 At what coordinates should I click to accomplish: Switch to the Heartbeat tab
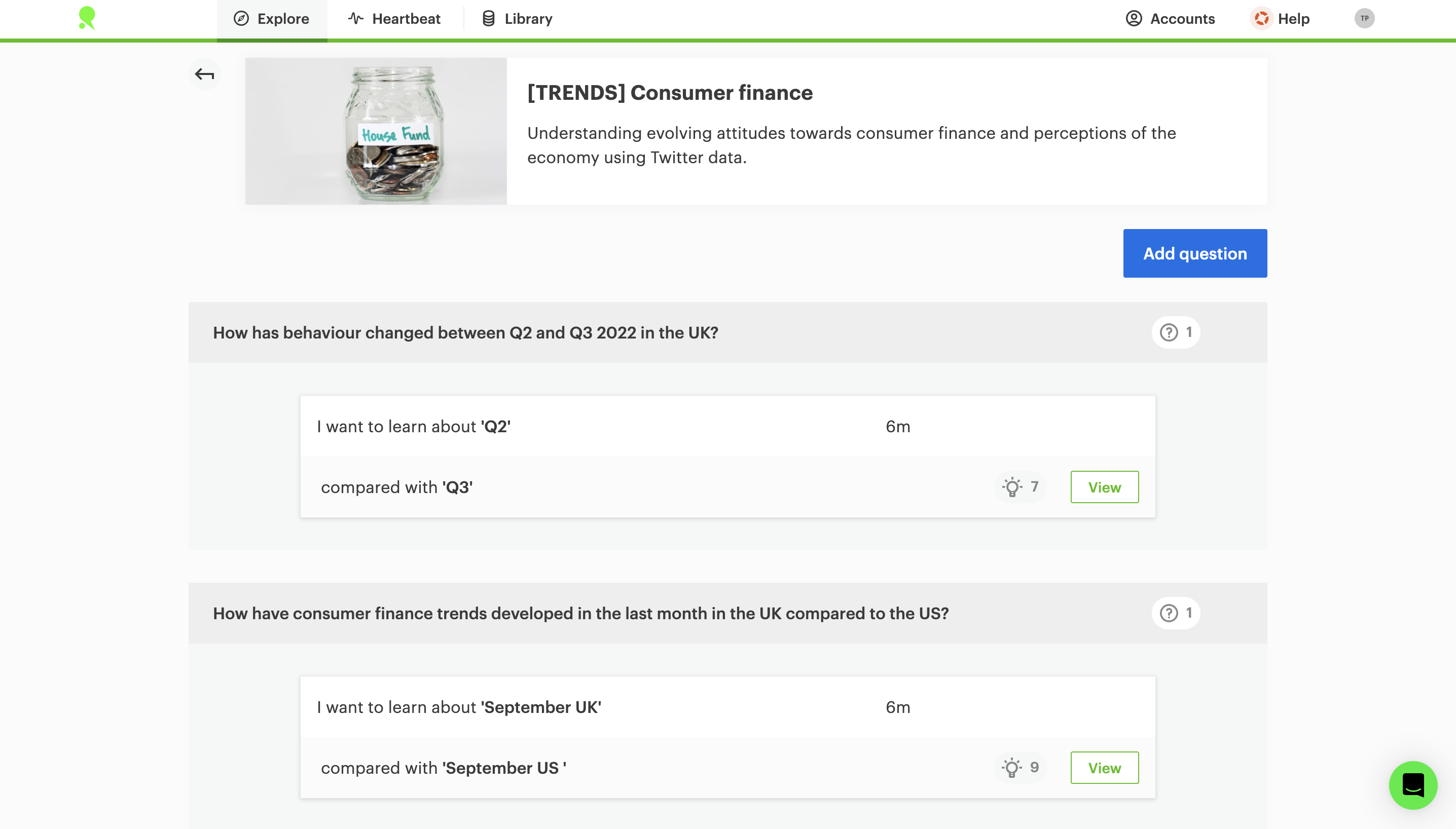point(395,19)
